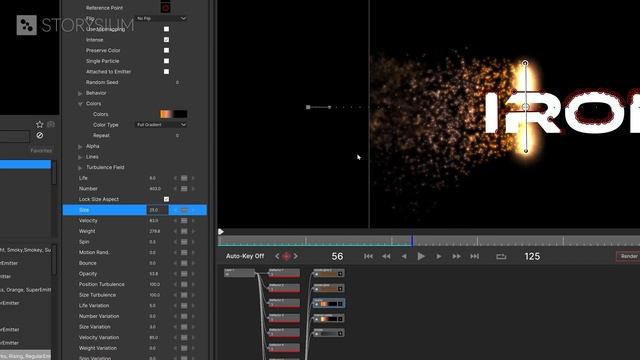Image resolution: width=640 pixels, height=360 pixels.
Task: Select the highlighted blue library item
Action: point(25,164)
